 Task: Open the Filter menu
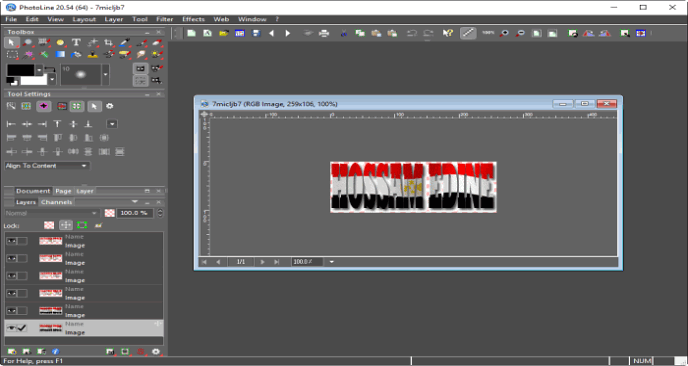[x=165, y=19]
